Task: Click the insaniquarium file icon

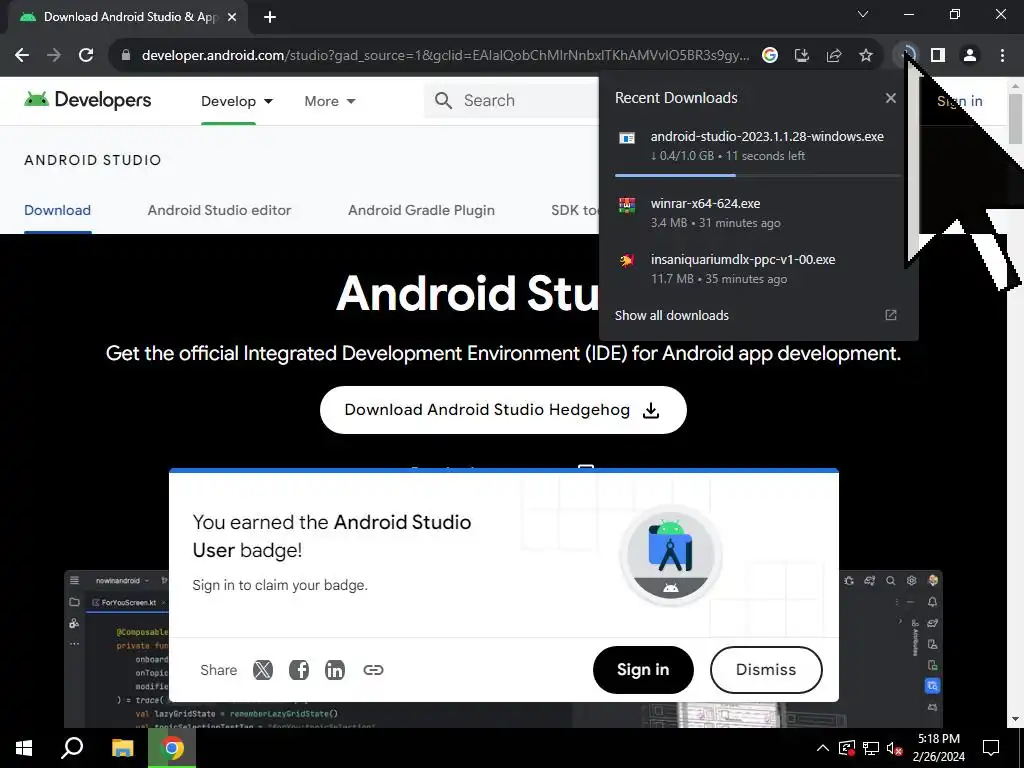Action: 627,261
